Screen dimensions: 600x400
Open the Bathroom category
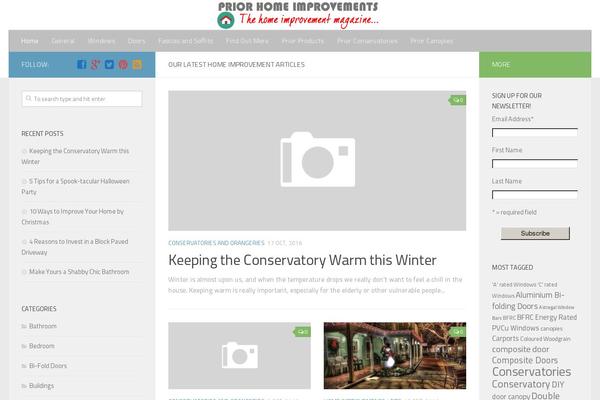pos(43,326)
